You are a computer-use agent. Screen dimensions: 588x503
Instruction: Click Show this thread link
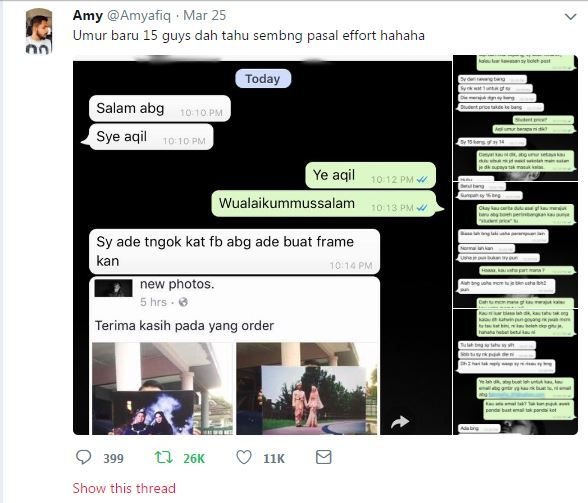124,488
